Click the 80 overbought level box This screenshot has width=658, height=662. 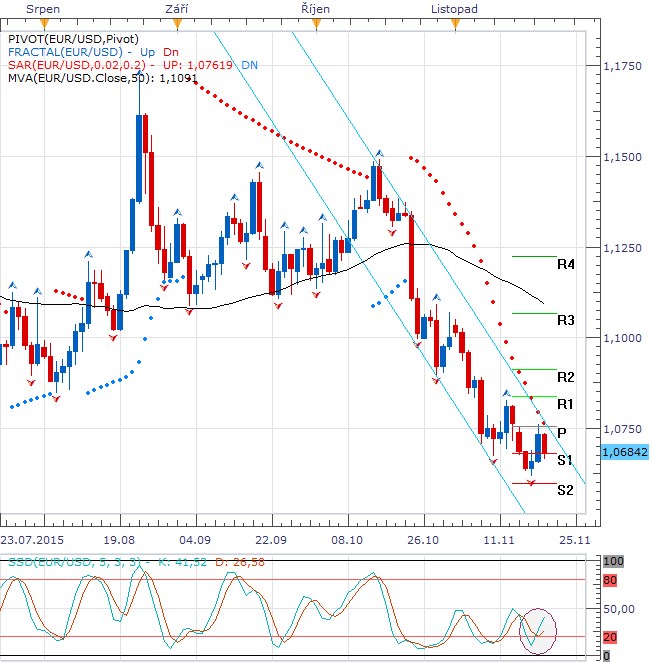point(610,579)
